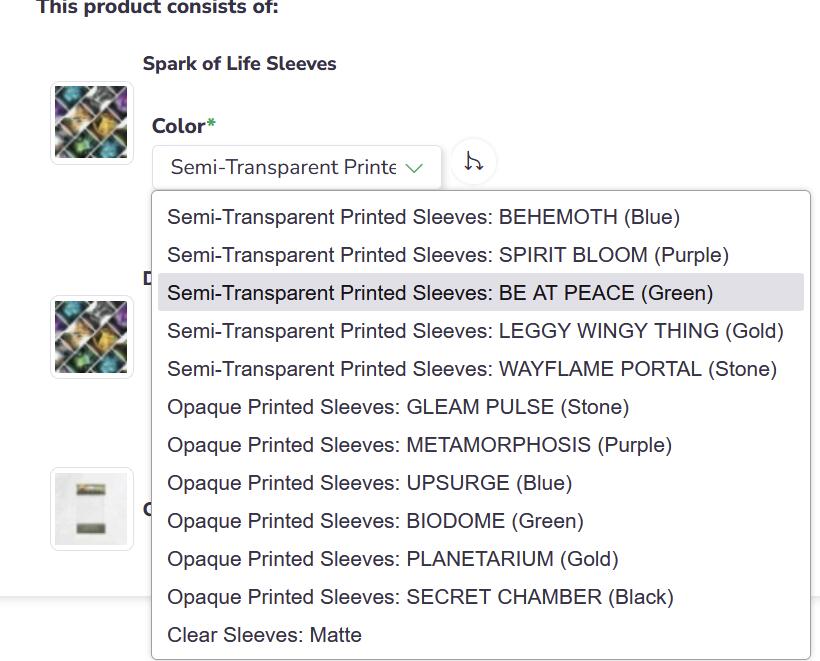This screenshot has height=661, width=820.
Task: Choose opaque PLANETARIUM (Gold) sleeves option
Action: point(392,559)
